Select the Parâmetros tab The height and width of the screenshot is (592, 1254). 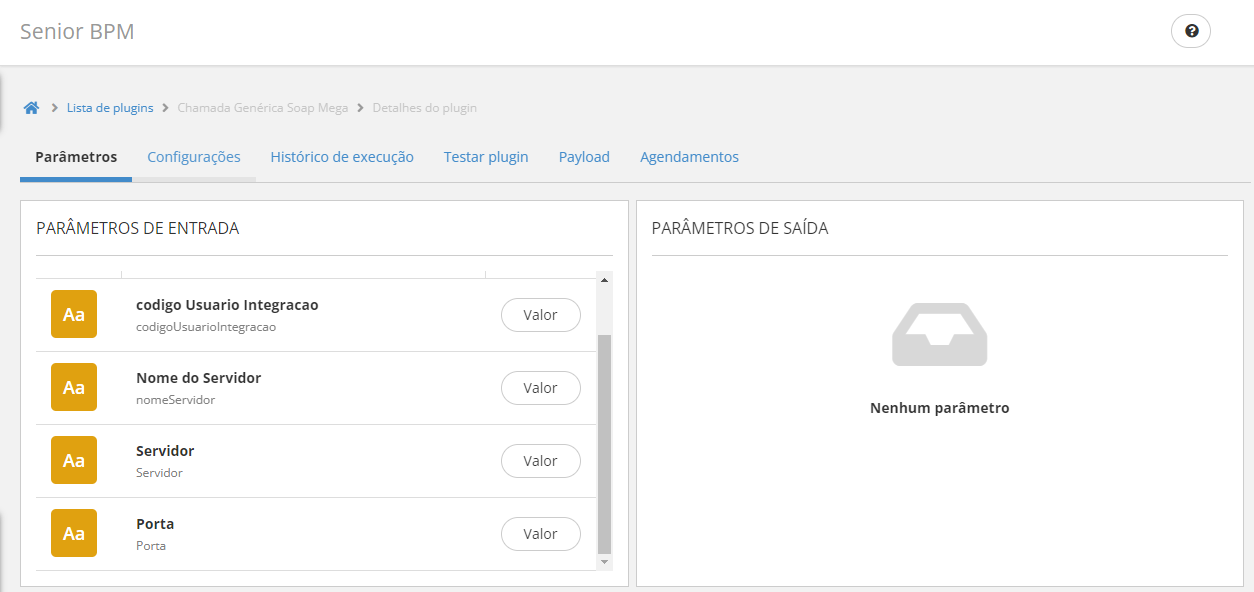(76, 157)
